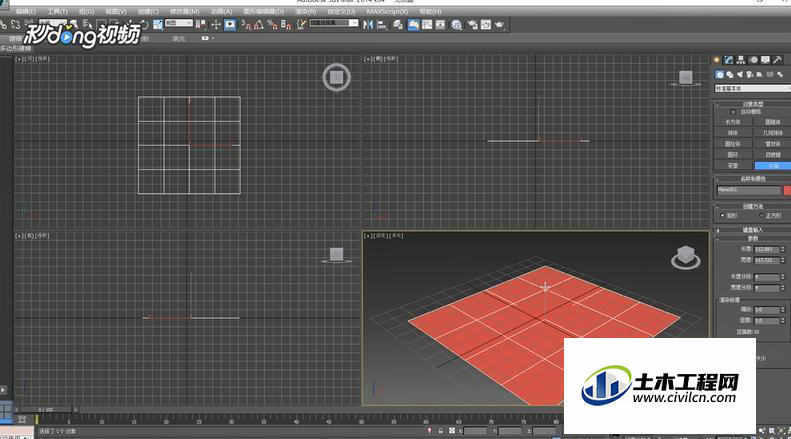The height and width of the screenshot is (439, 791).
Task: Toggle the Angle Snap button
Action: [x=259, y=24]
